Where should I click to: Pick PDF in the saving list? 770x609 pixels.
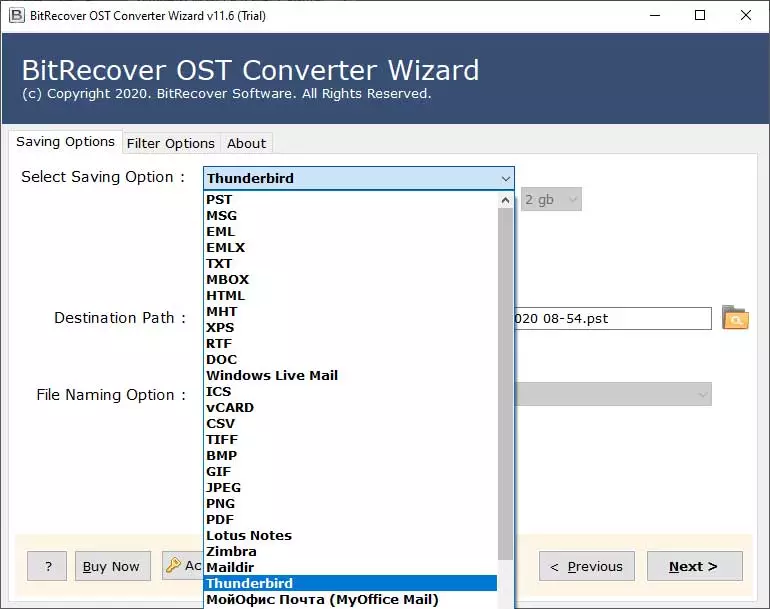coord(350,520)
